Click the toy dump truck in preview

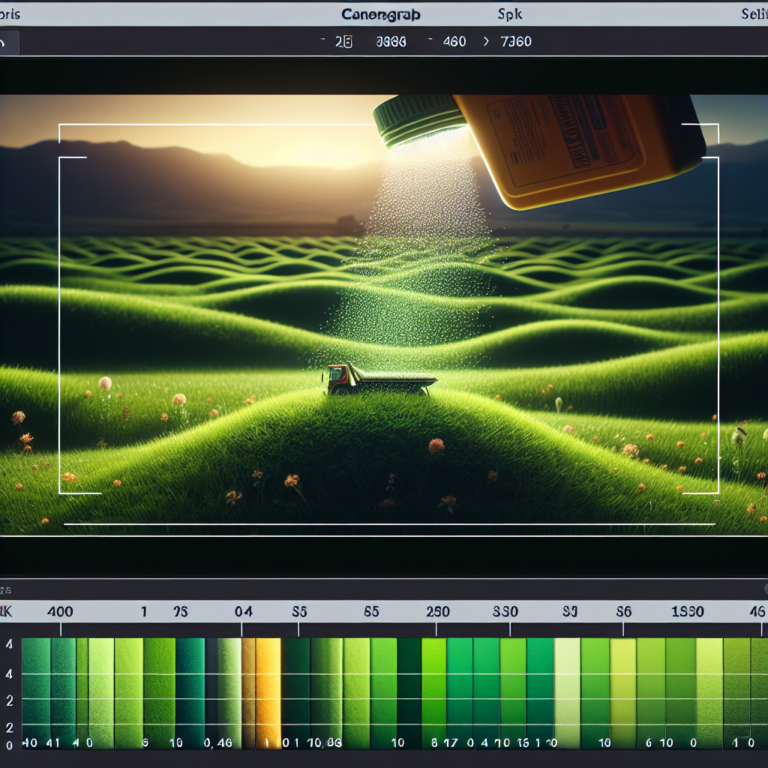click(379, 379)
